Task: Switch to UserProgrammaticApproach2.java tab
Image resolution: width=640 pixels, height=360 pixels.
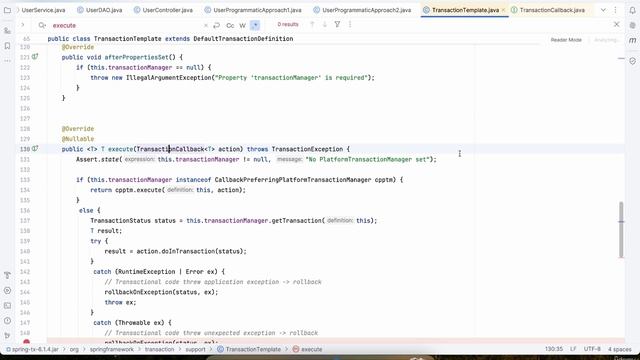Action: 362,10
